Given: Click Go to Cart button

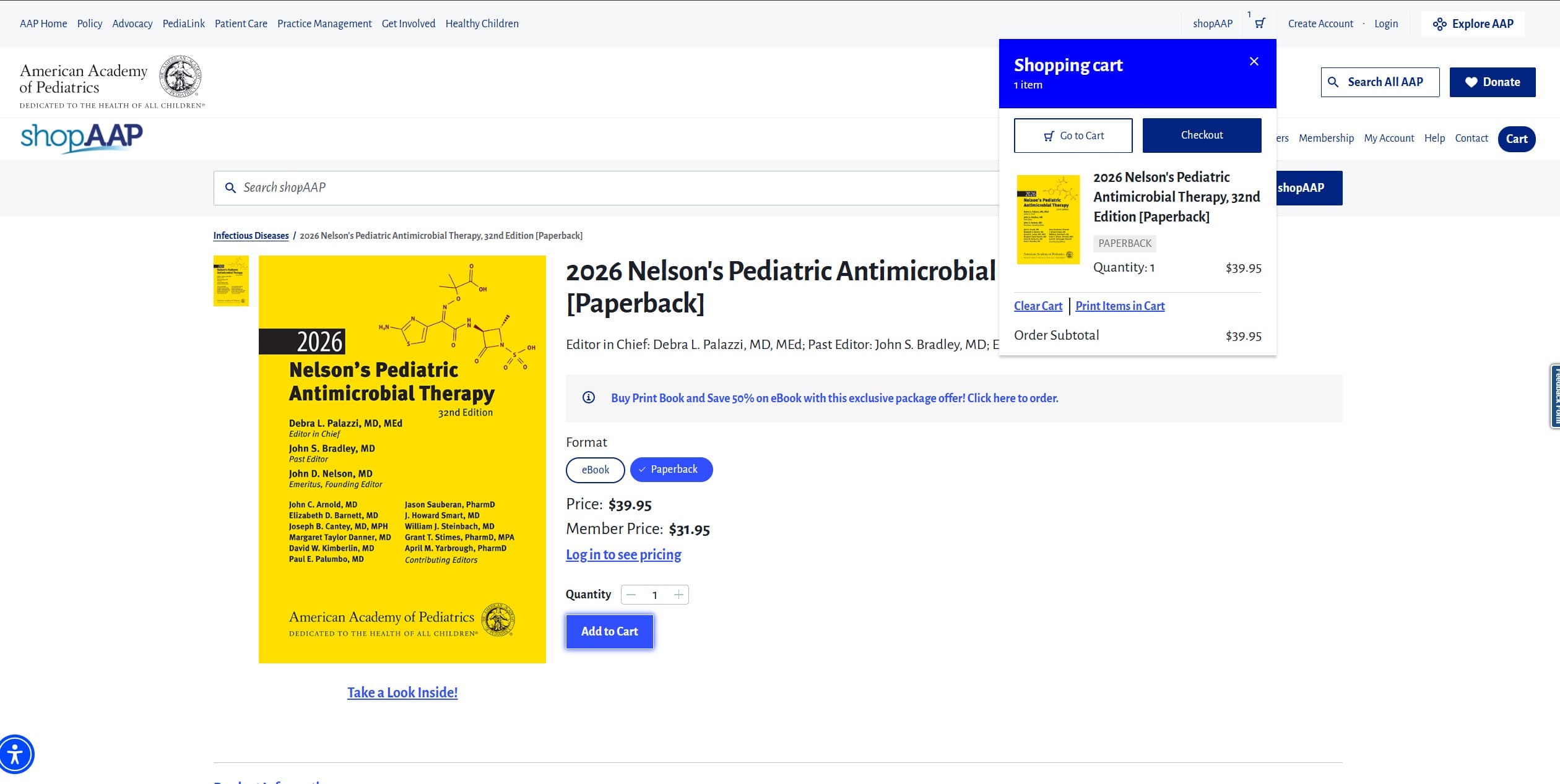Looking at the screenshot, I should (x=1073, y=136).
